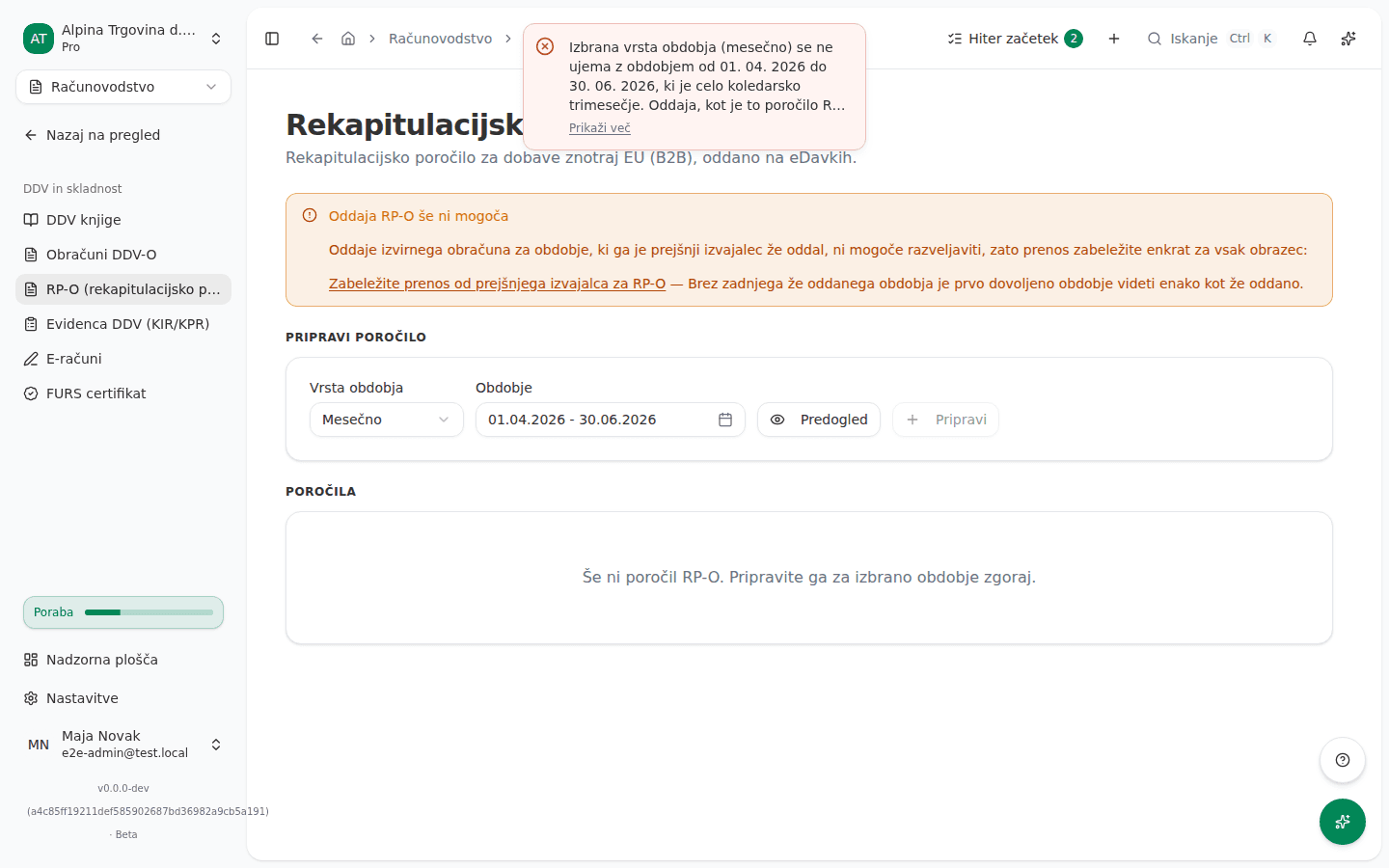The image size is (1389, 868).
Task: Click Prikaži več in the error toast
Action: (x=600, y=128)
